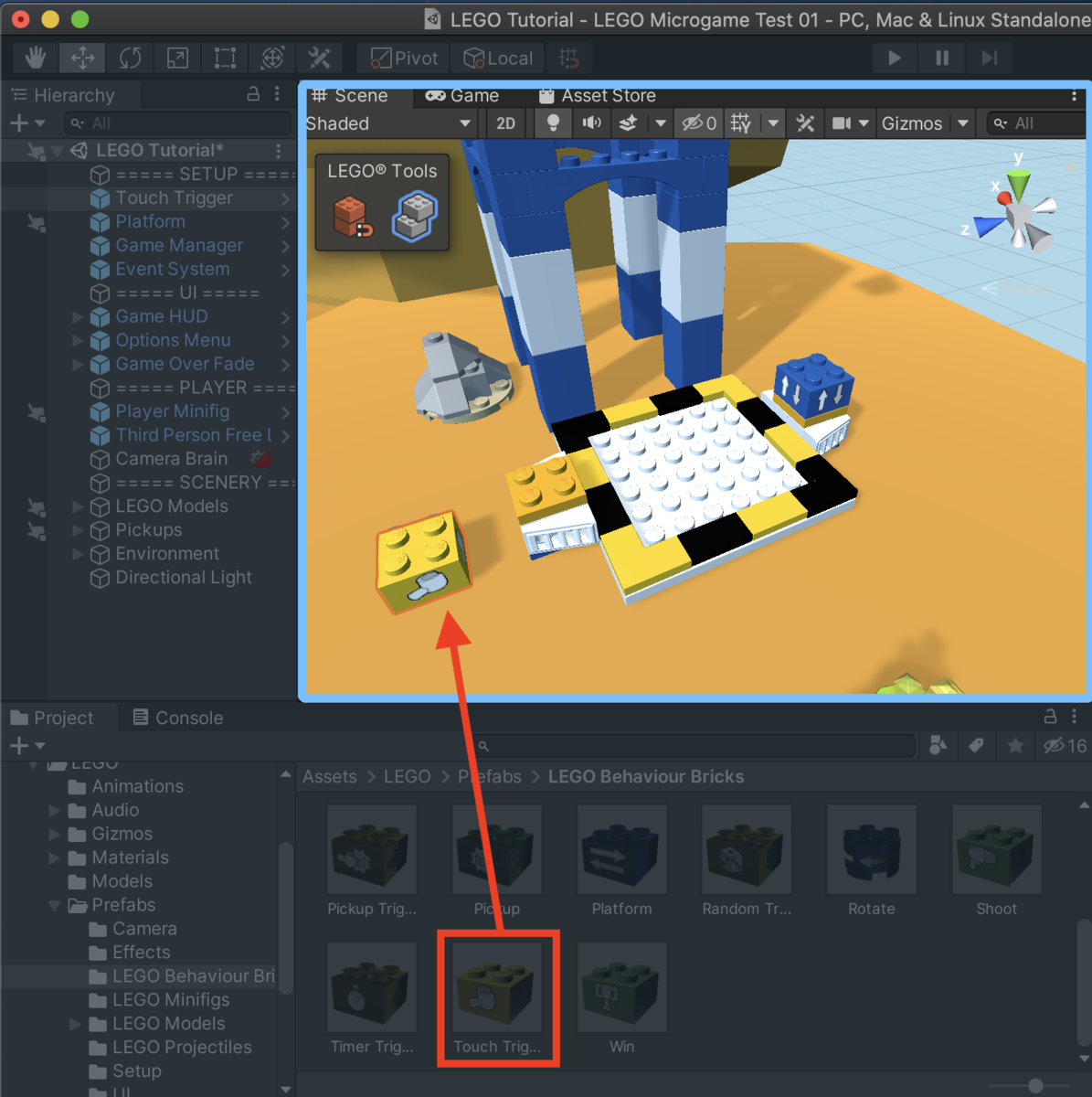Expand the Game HUD object

point(78,316)
